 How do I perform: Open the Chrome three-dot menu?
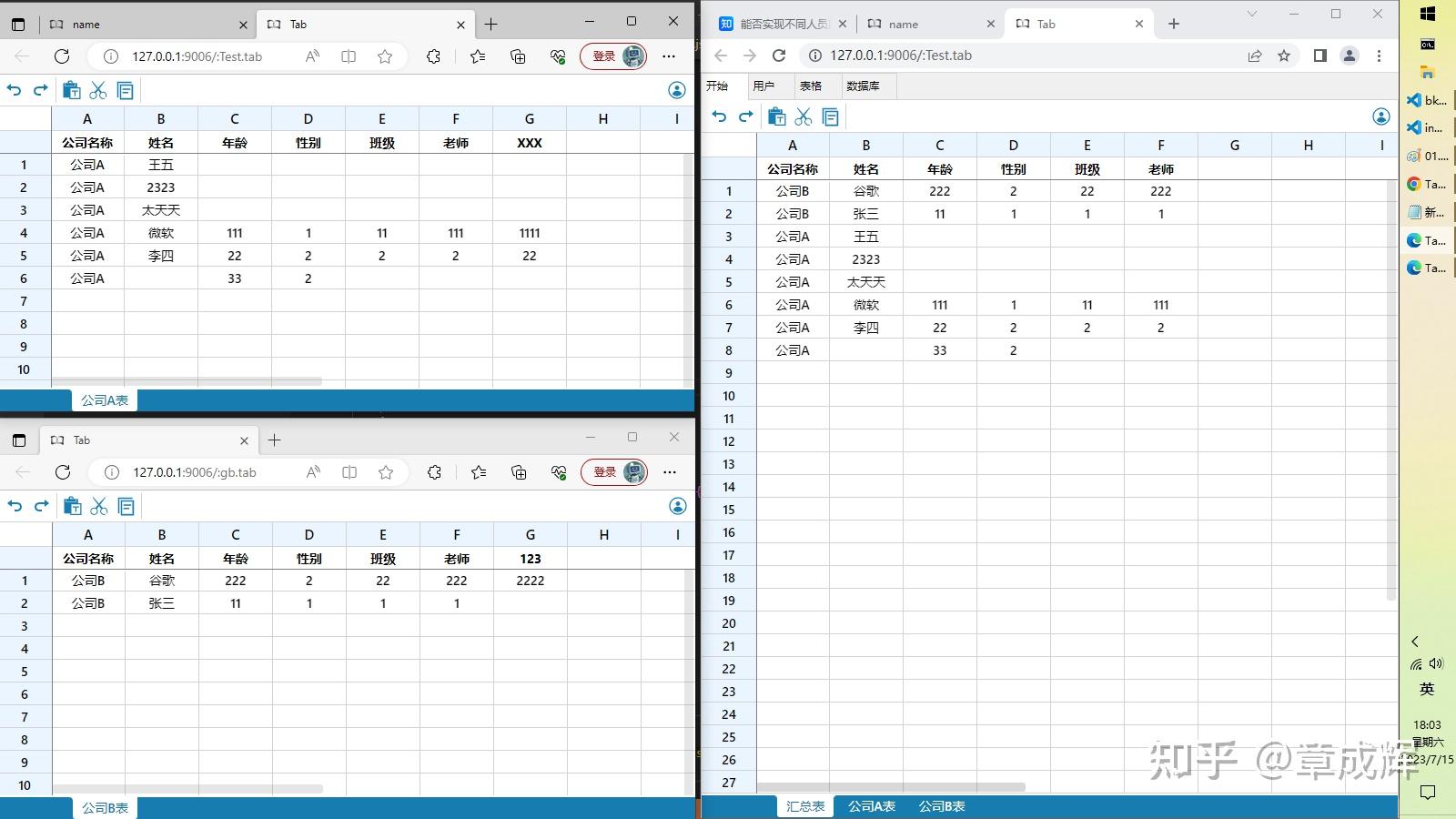point(1379,56)
